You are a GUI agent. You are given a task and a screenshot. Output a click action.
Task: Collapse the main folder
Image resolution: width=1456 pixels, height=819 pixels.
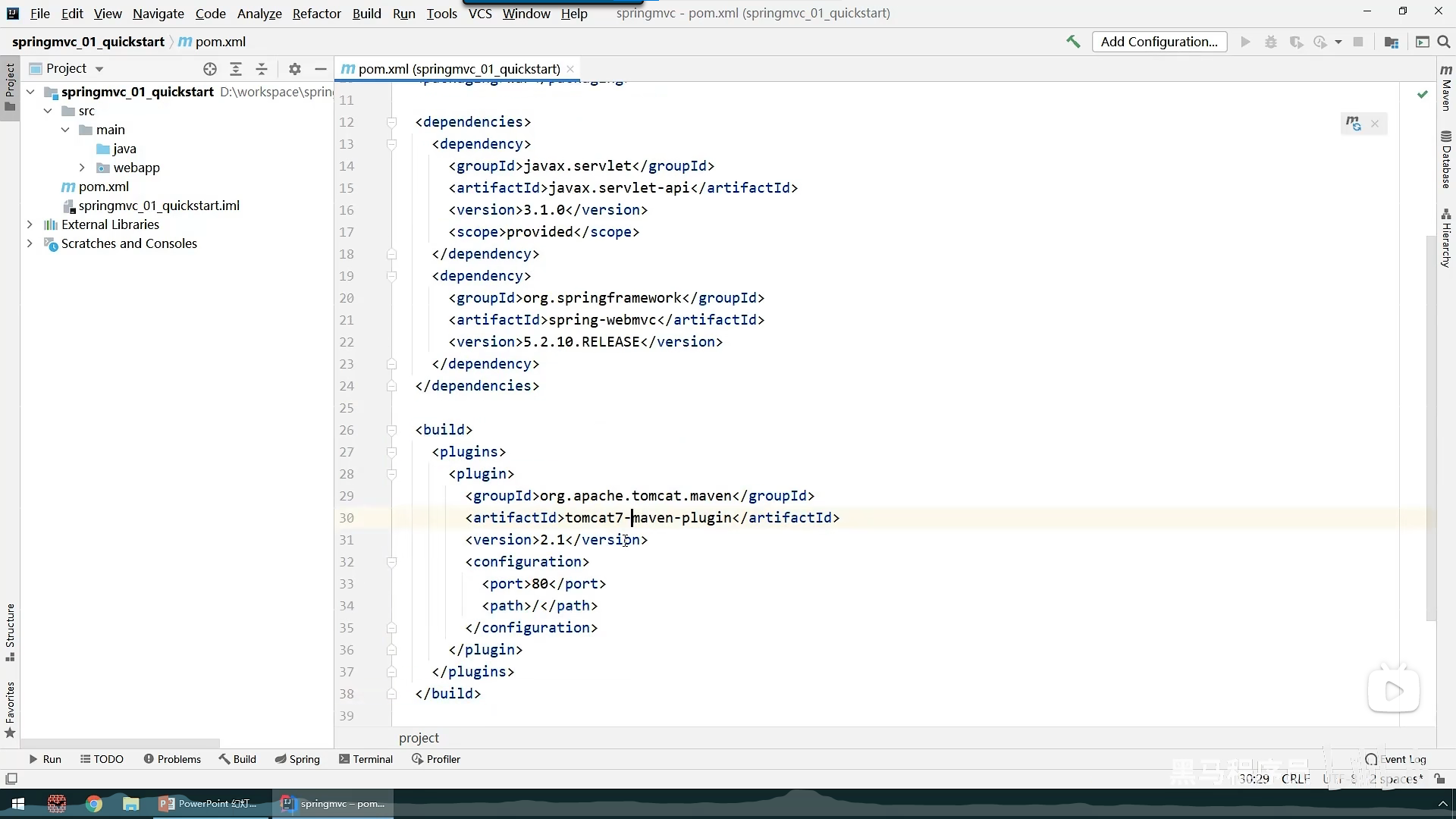tap(65, 130)
